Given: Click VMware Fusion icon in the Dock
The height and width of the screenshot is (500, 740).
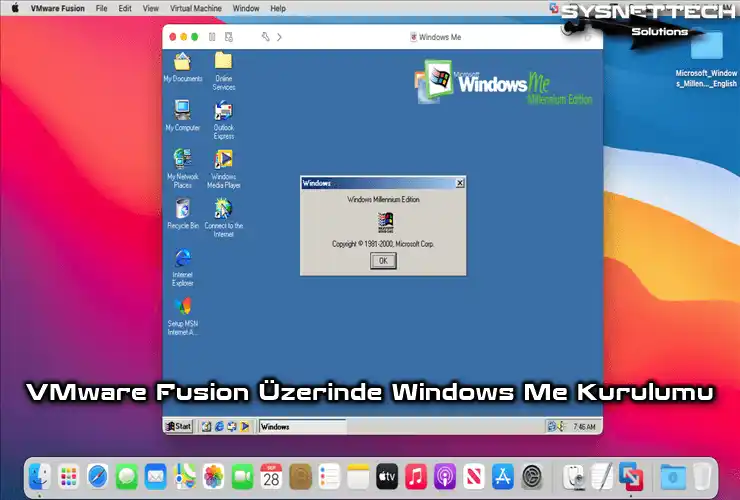Looking at the screenshot, I should (631, 476).
